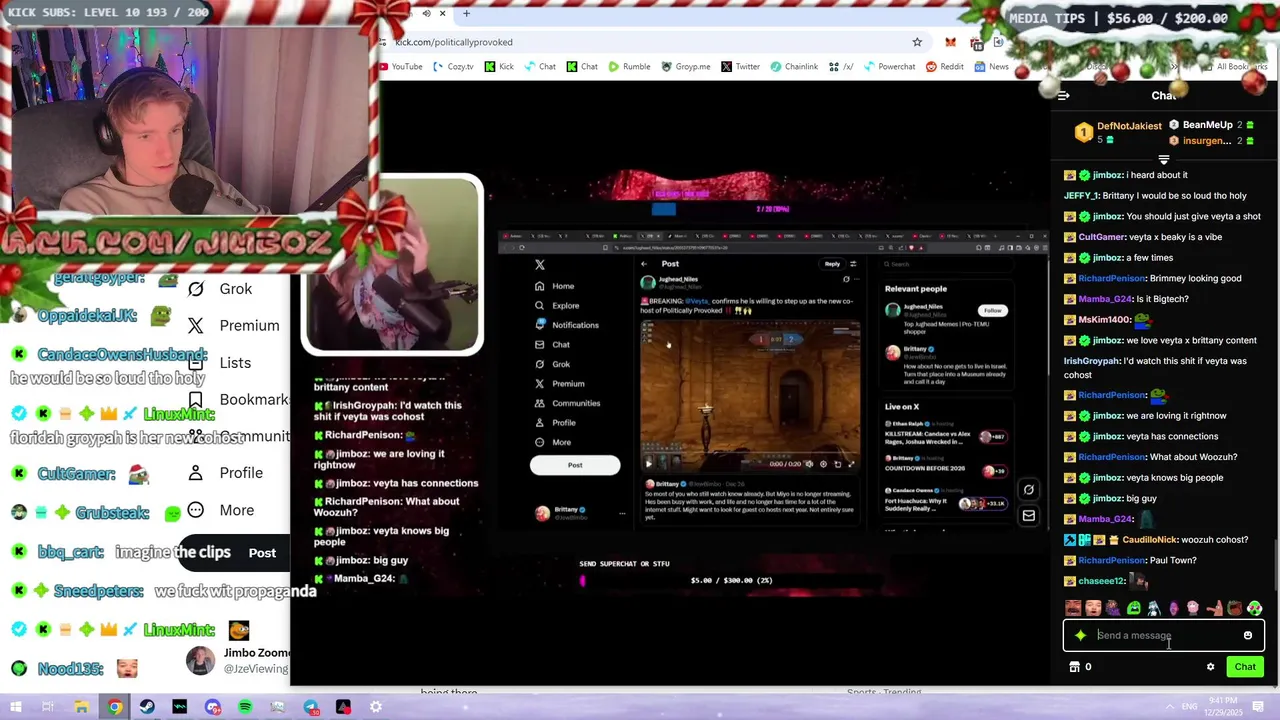The image size is (1280, 720).
Task: Open Windows Settings gear on taskbar
Action: 376,707
